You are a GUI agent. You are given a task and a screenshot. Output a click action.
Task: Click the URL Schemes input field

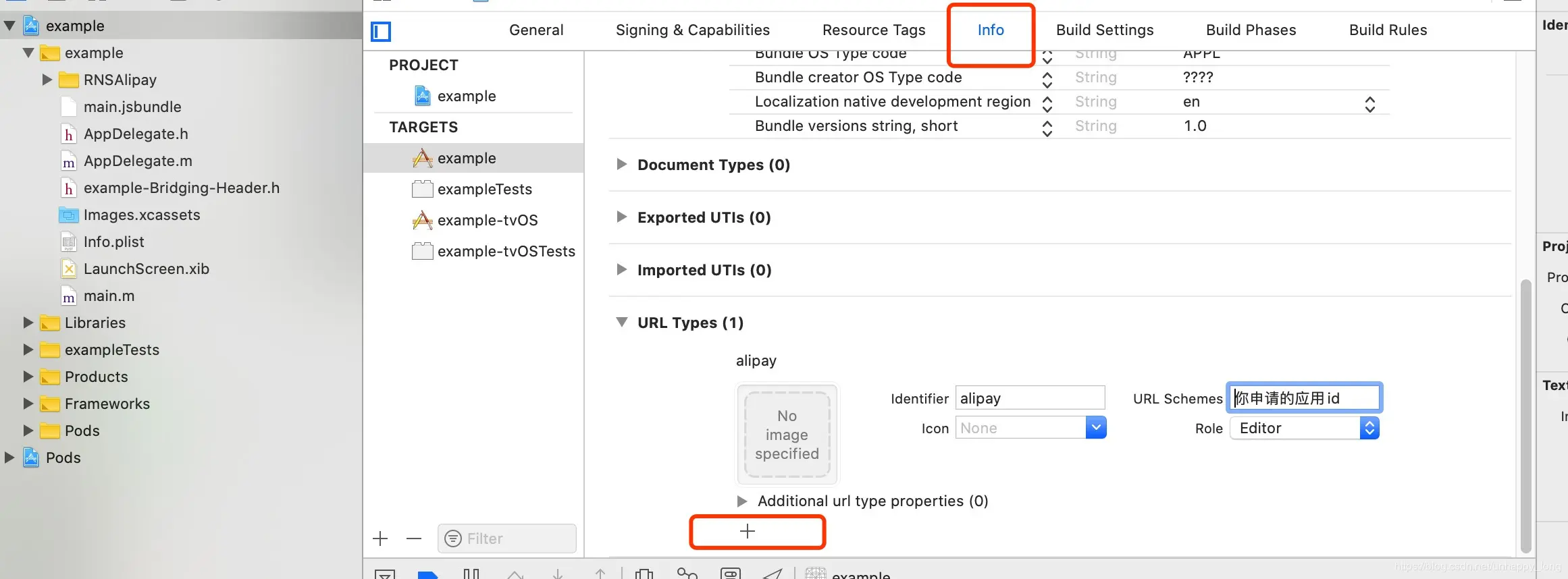[1304, 398]
